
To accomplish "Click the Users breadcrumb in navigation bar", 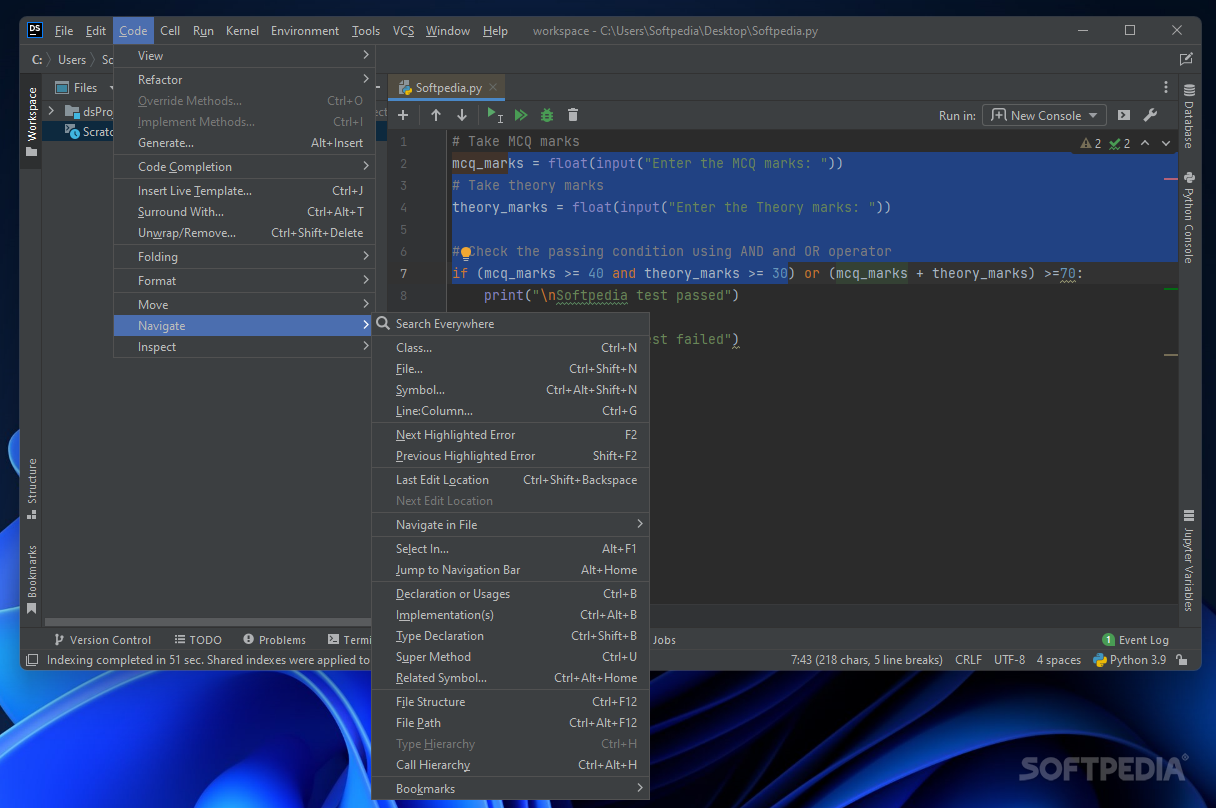I will (x=71, y=60).
